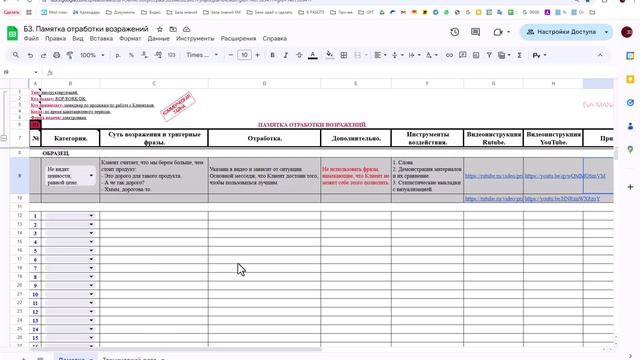The height and width of the screenshot is (360, 640).
Task: Increase font size plus button
Action: click(258, 55)
